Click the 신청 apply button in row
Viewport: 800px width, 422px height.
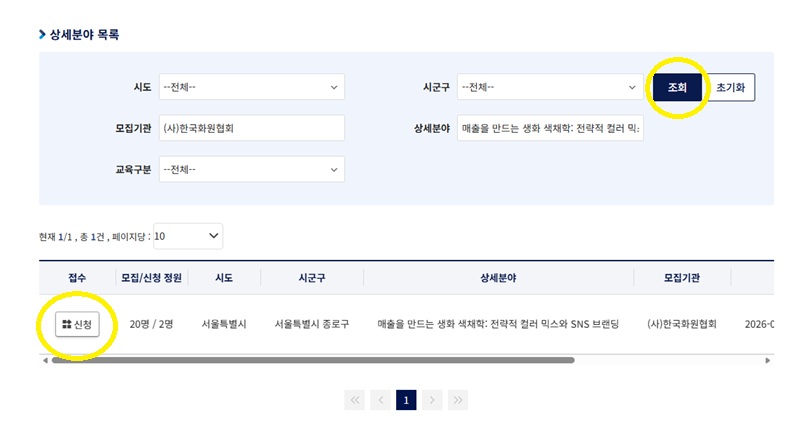tap(77, 324)
